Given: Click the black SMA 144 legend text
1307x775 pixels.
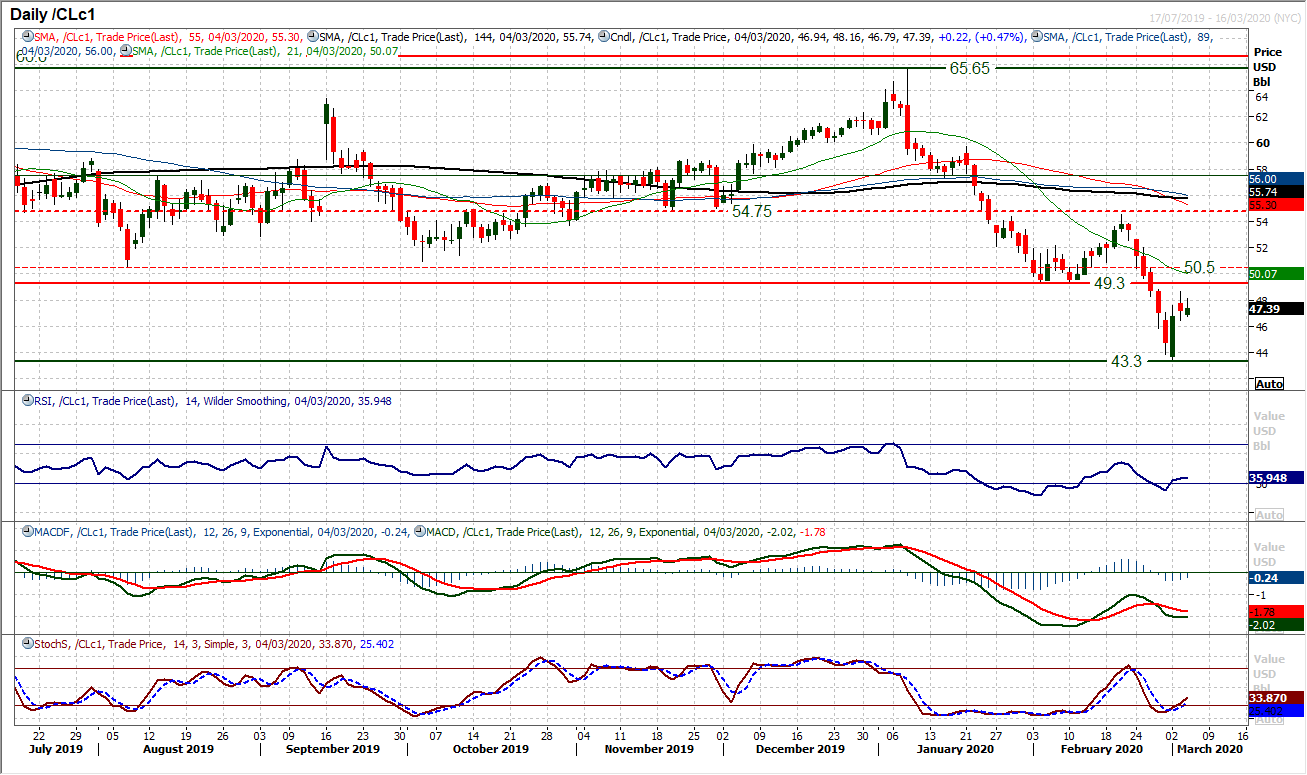Looking at the screenshot, I should click(x=457, y=37).
